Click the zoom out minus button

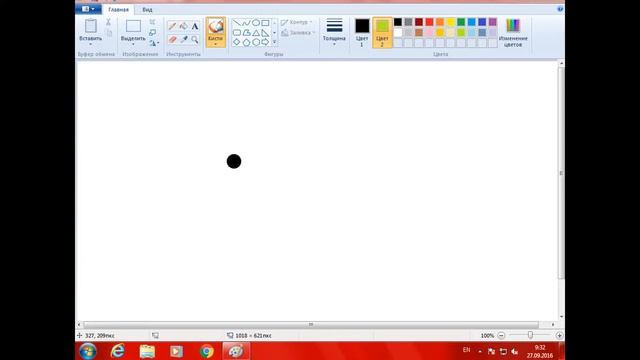pyautogui.click(x=501, y=336)
